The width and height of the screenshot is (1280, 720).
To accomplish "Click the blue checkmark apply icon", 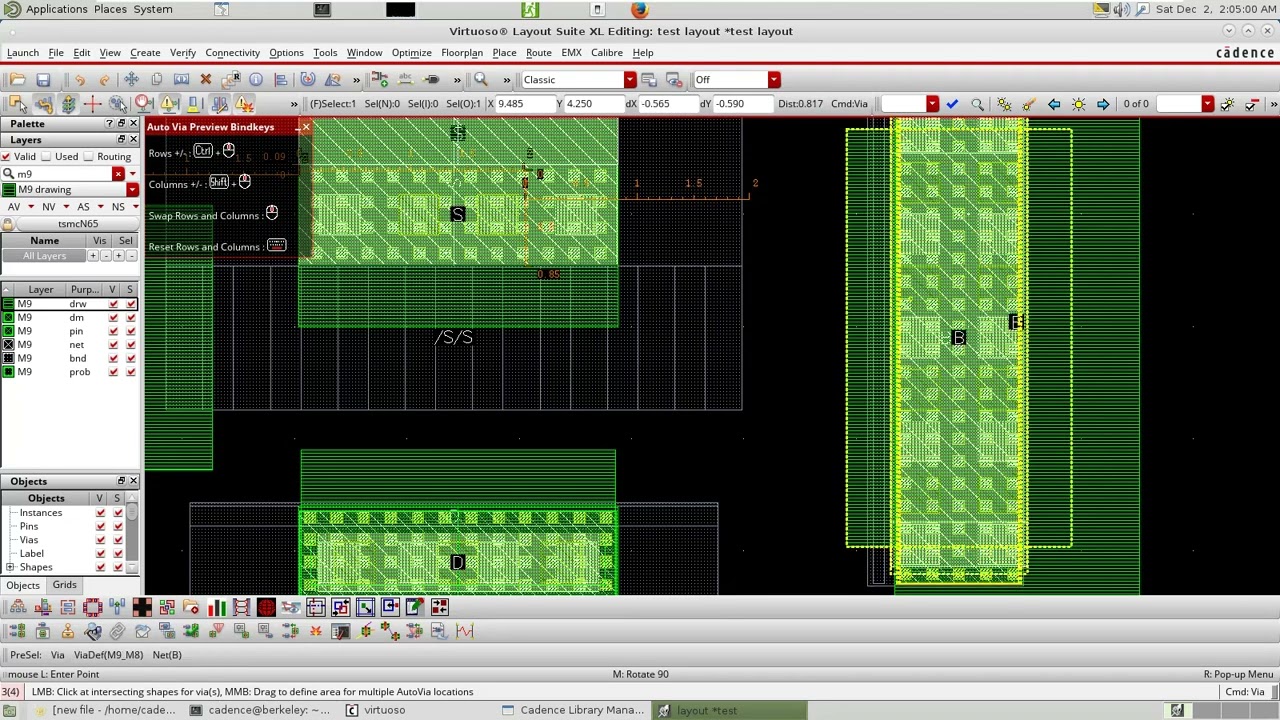I will tap(952, 104).
